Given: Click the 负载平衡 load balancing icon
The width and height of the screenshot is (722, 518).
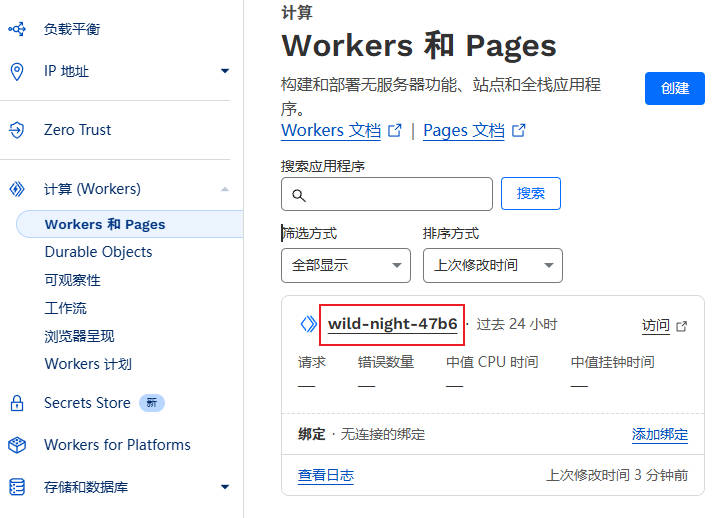Looking at the screenshot, I should pos(16,29).
